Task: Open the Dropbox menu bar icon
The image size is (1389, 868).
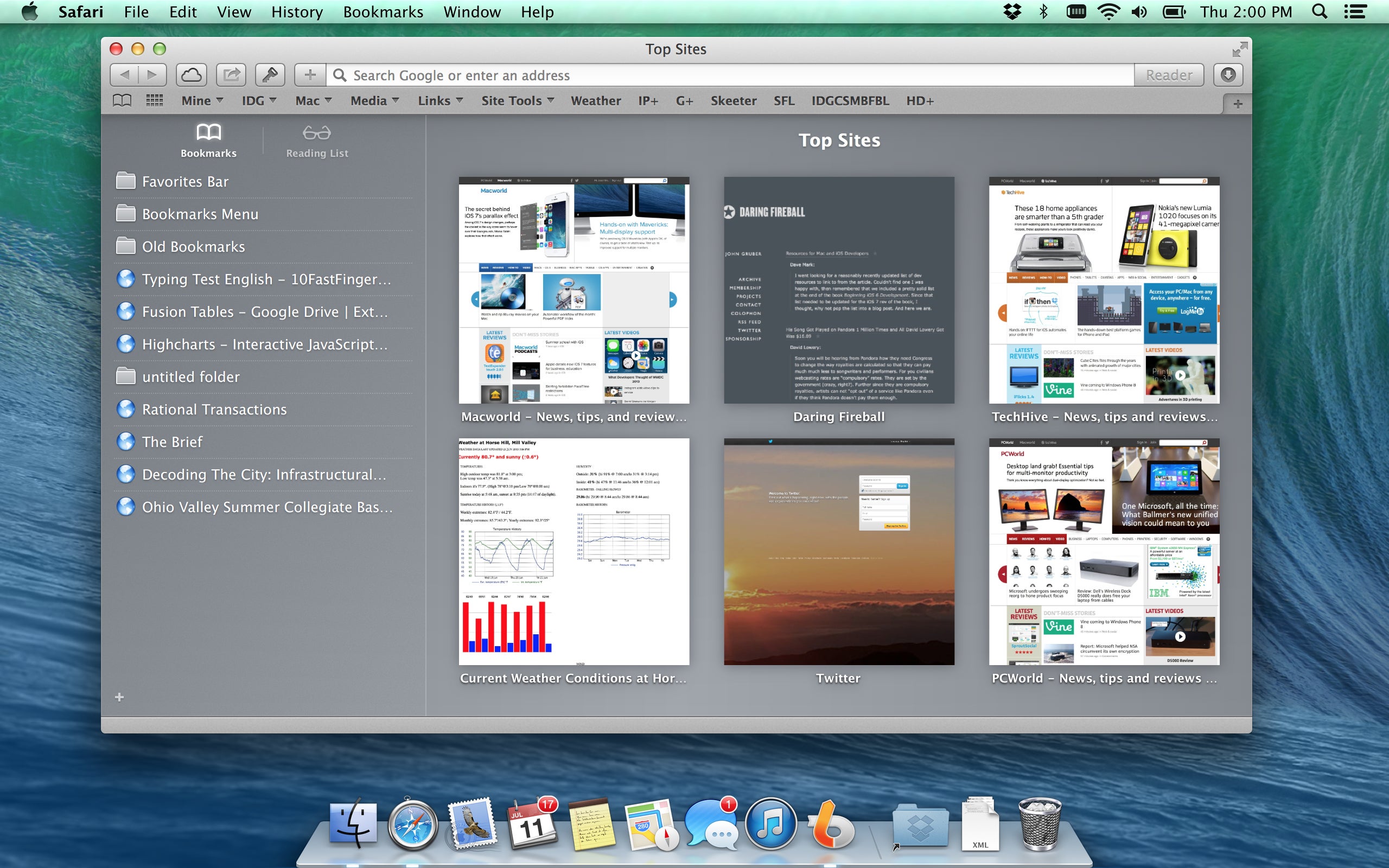Action: 1012,11
